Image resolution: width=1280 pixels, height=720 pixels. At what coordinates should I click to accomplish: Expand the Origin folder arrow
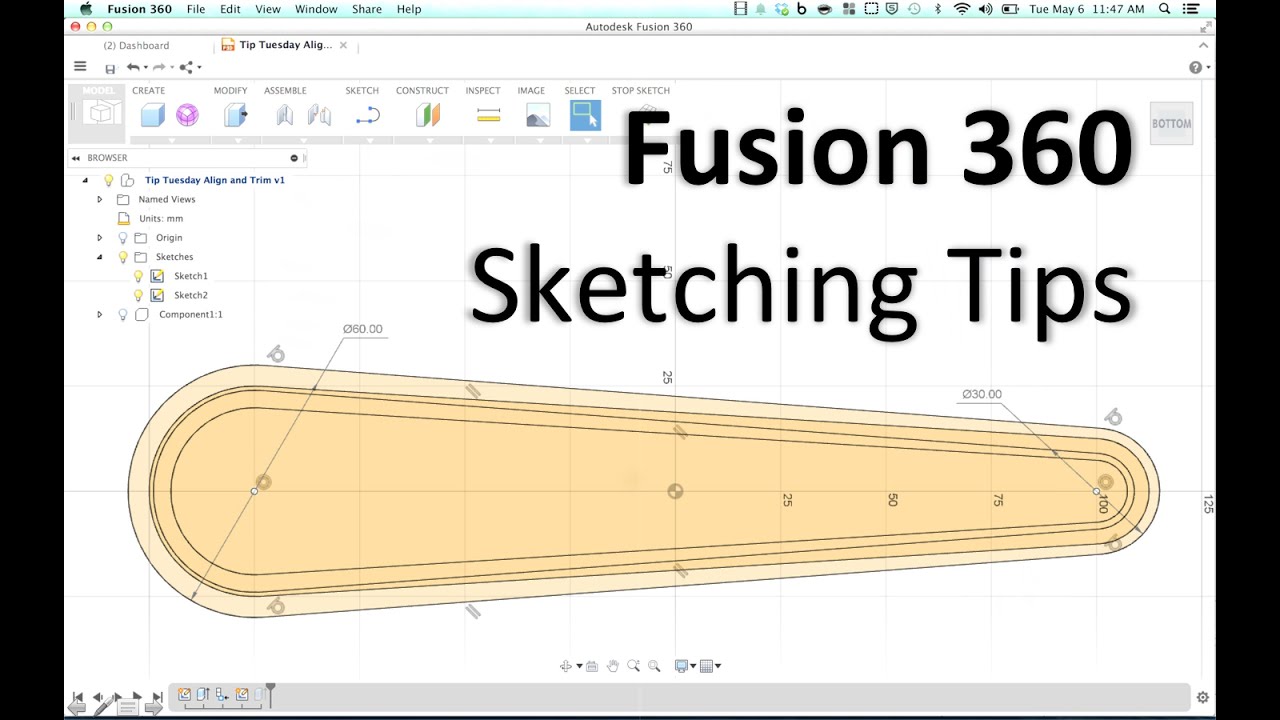pyautogui.click(x=99, y=238)
